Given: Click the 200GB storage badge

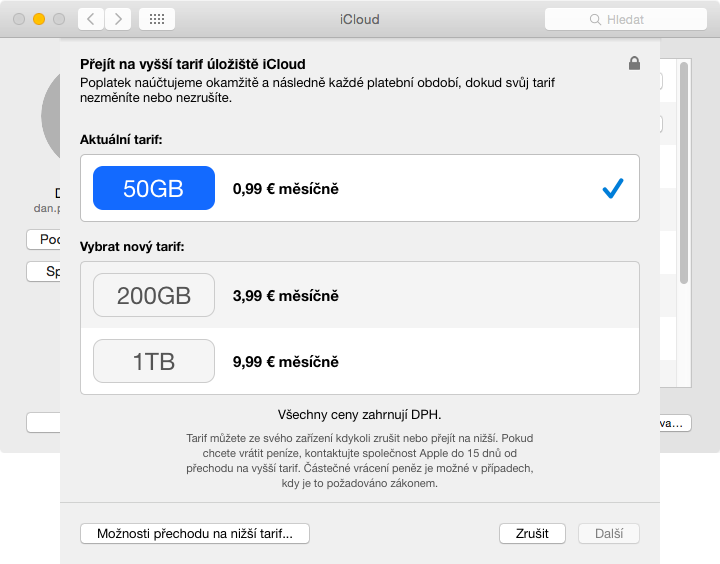Looking at the screenshot, I should (x=153, y=295).
